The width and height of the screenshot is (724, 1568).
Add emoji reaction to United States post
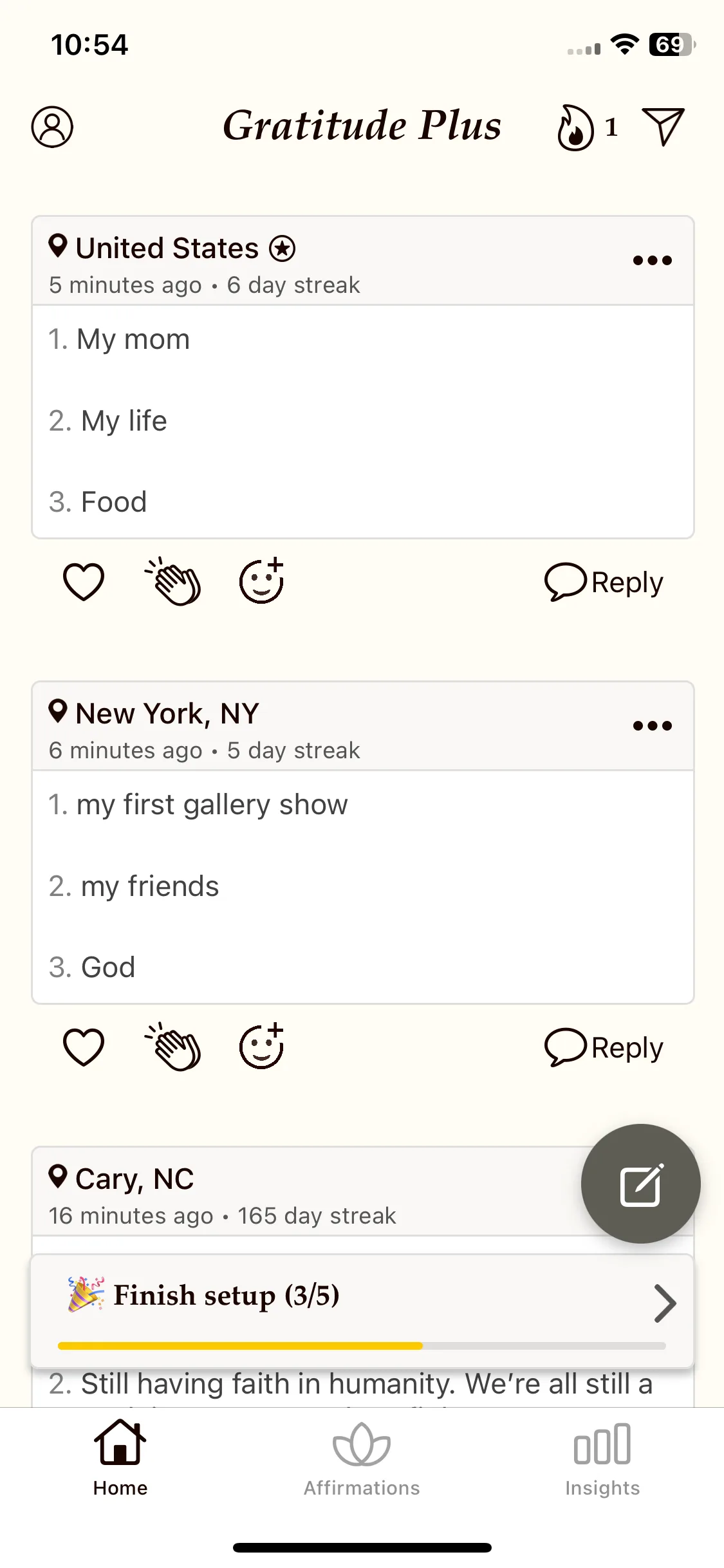[x=262, y=581]
